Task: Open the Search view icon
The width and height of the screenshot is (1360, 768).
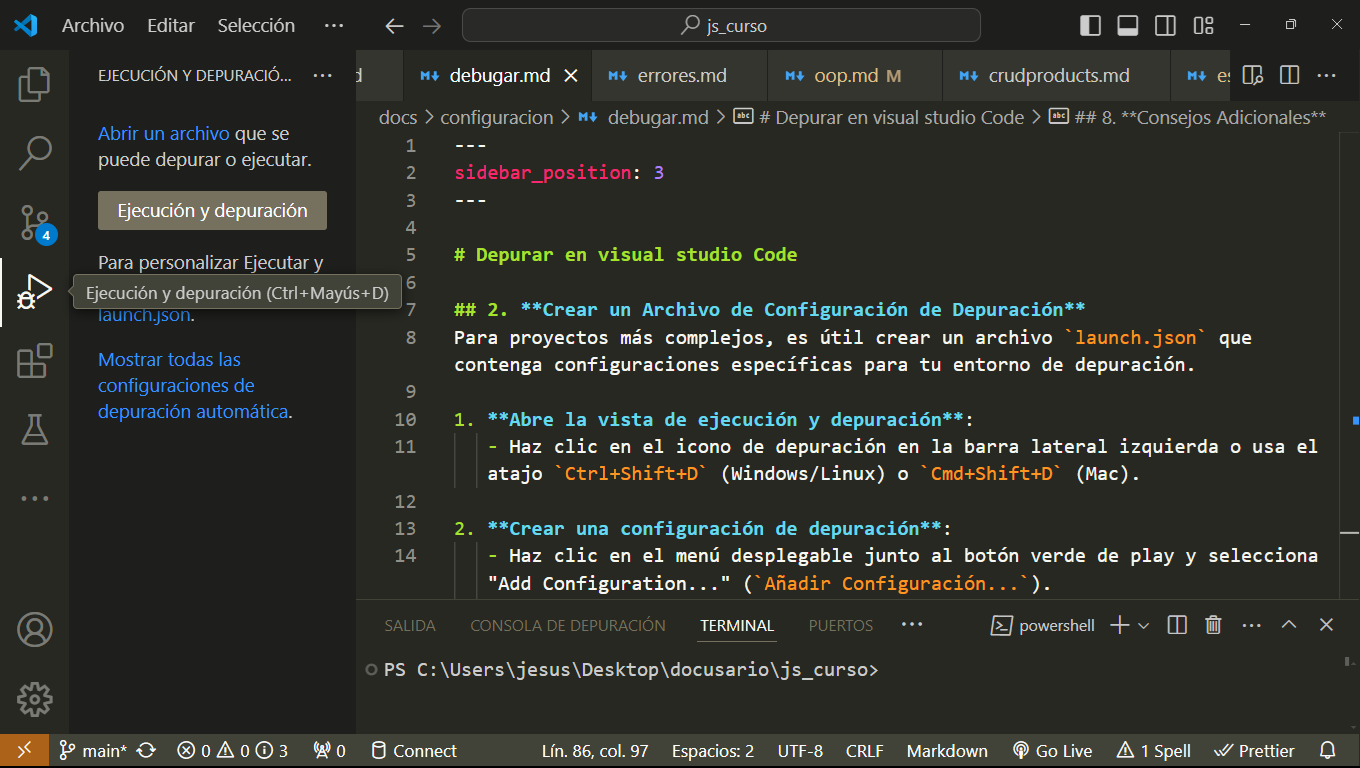Action: click(x=34, y=153)
